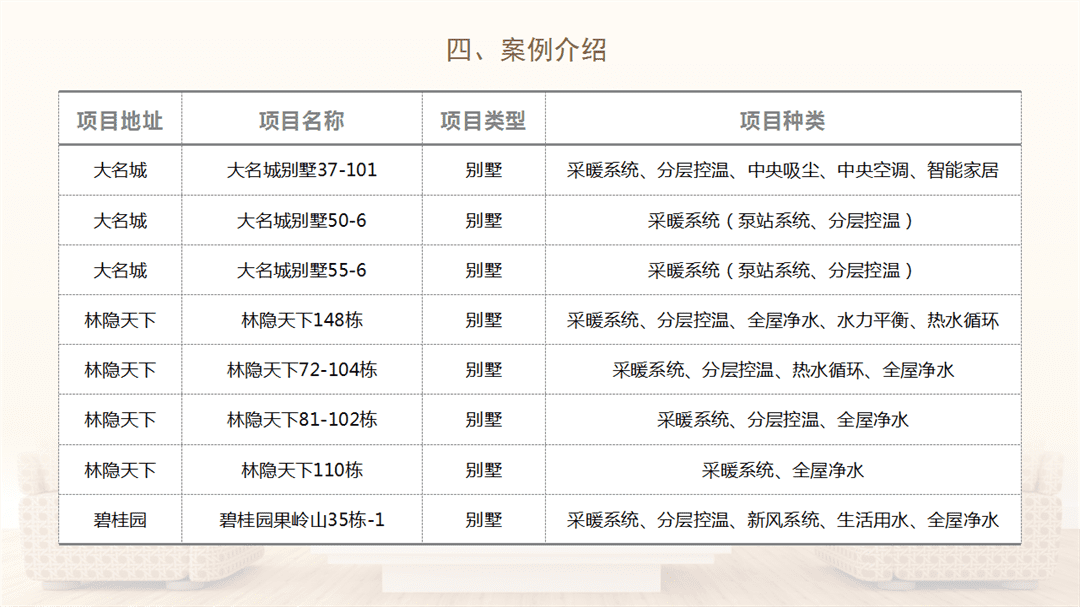The height and width of the screenshot is (607, 1080).
Task: Click 别墅 type in the 55-6 row
Action: (484, 270)
